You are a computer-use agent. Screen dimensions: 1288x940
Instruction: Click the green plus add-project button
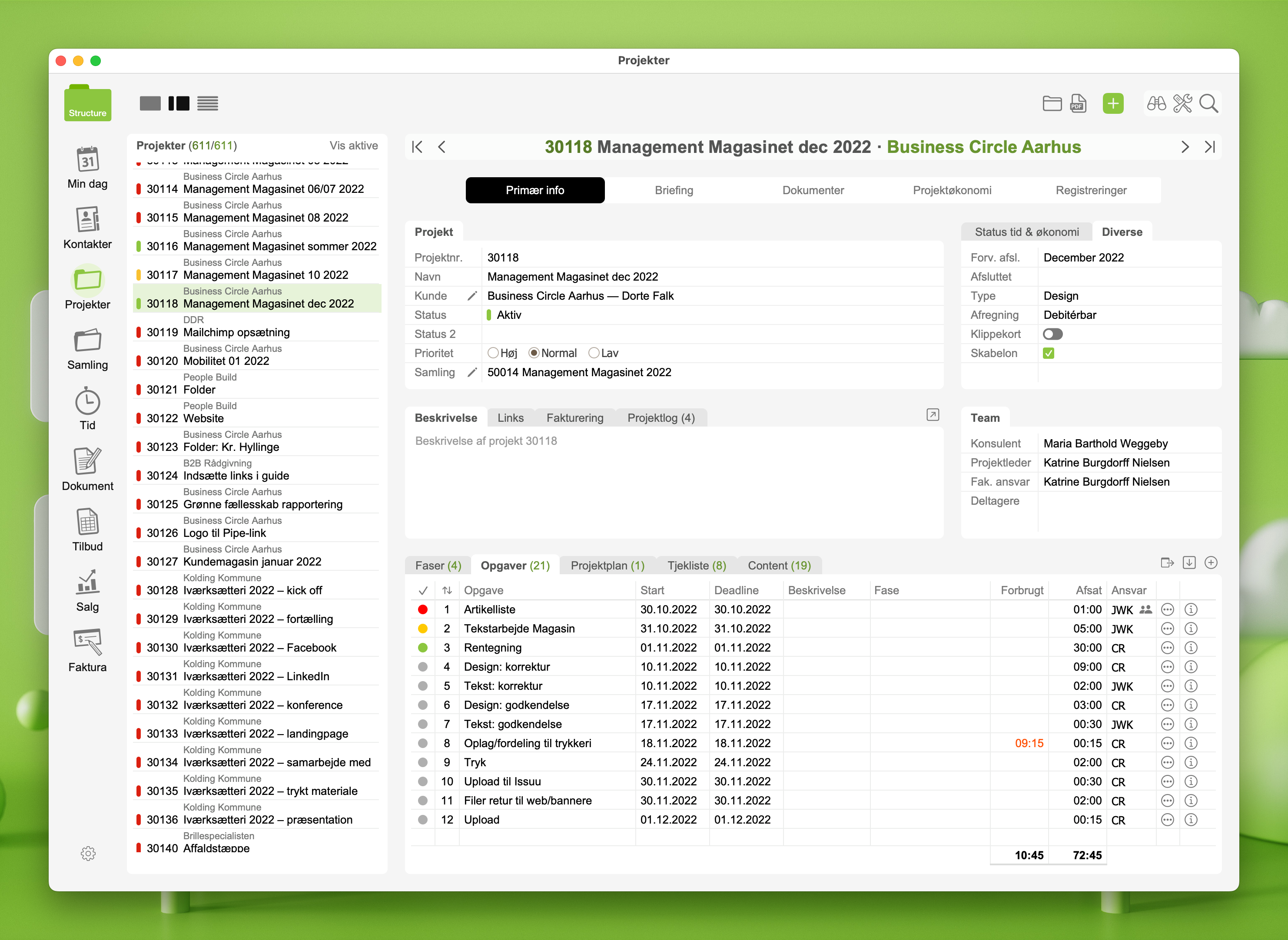(1113, 103)
